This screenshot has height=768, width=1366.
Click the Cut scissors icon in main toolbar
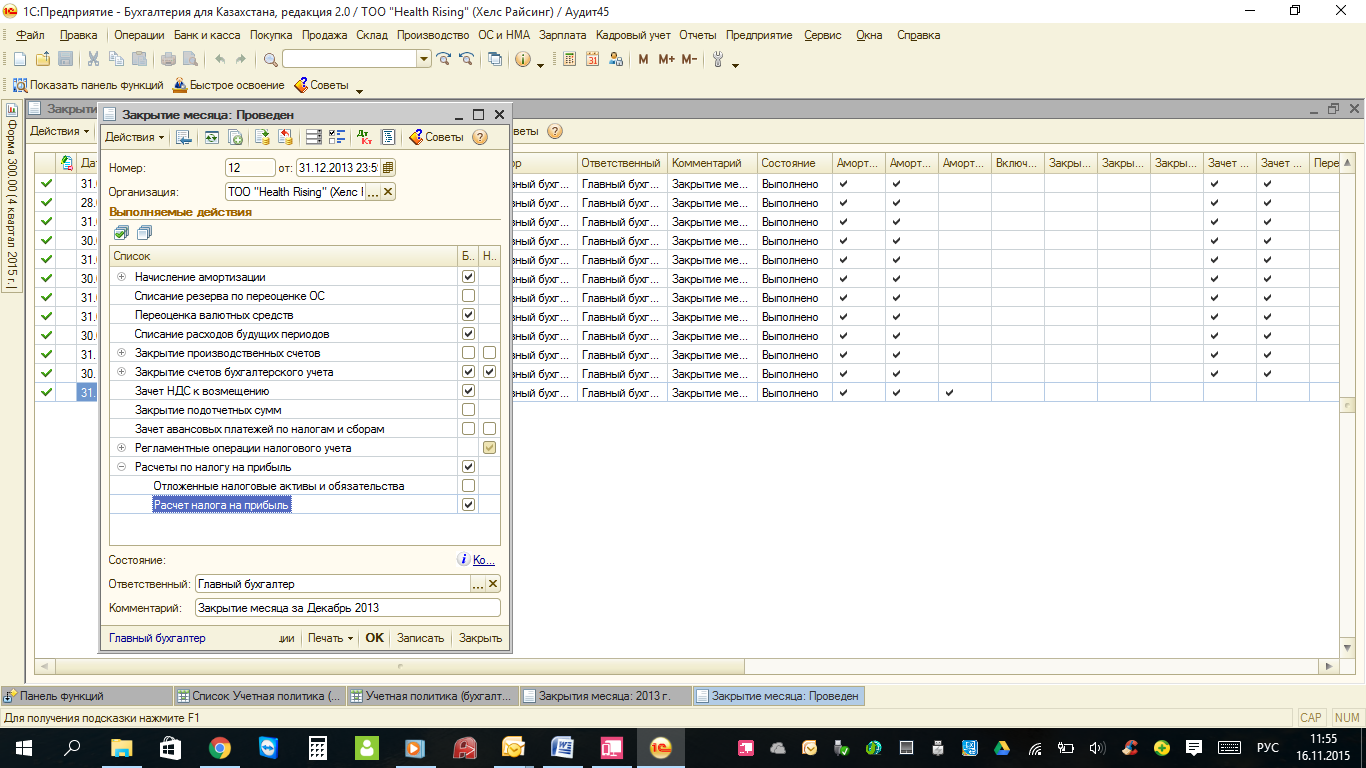(x=94, y=59)
